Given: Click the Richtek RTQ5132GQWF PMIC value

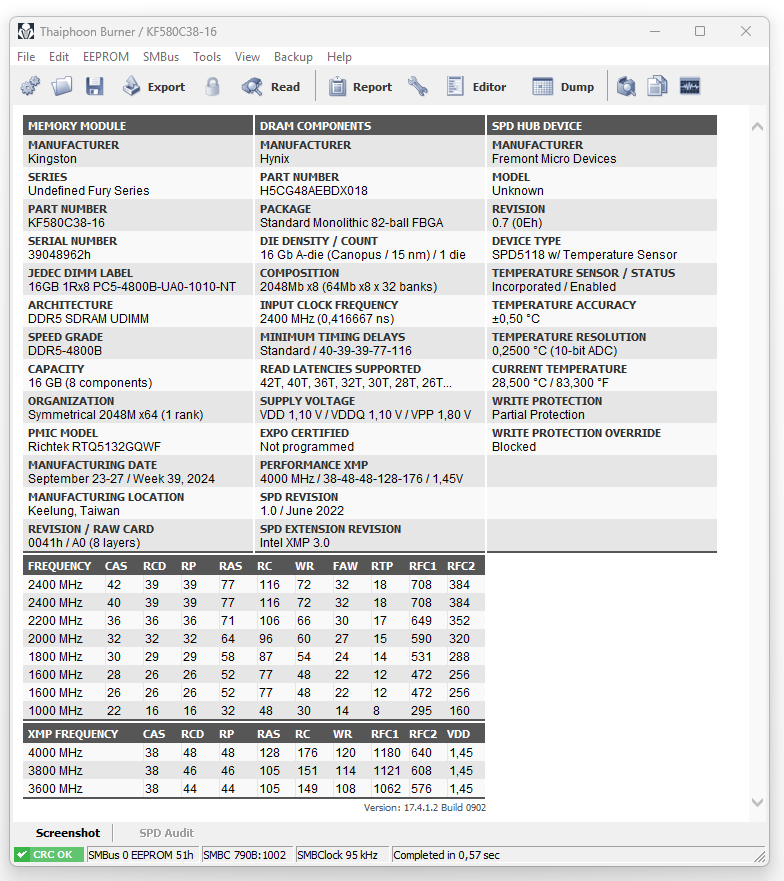Looking at the screenshot, I should [x=94, y=447].
